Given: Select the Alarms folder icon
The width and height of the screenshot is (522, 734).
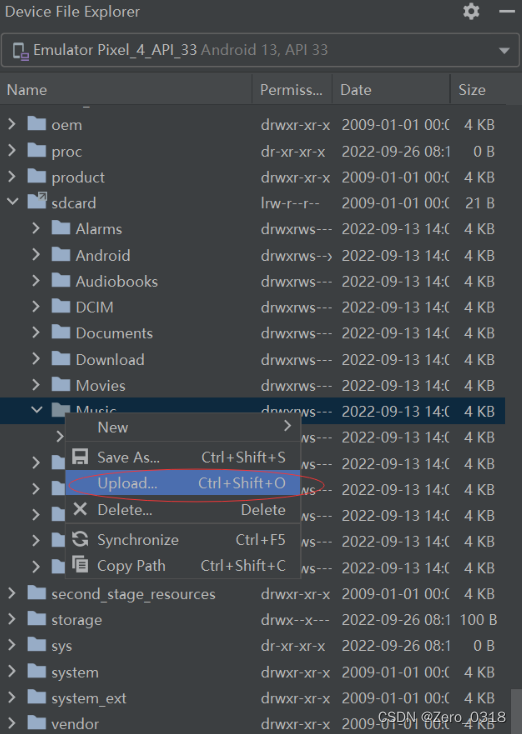Looking at the screenshot, I should [61, 228].
